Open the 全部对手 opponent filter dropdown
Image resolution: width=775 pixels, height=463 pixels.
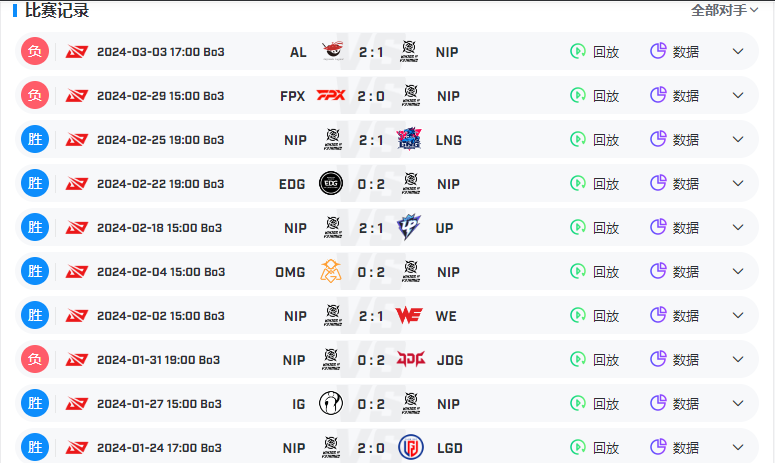tap(724, 10)
